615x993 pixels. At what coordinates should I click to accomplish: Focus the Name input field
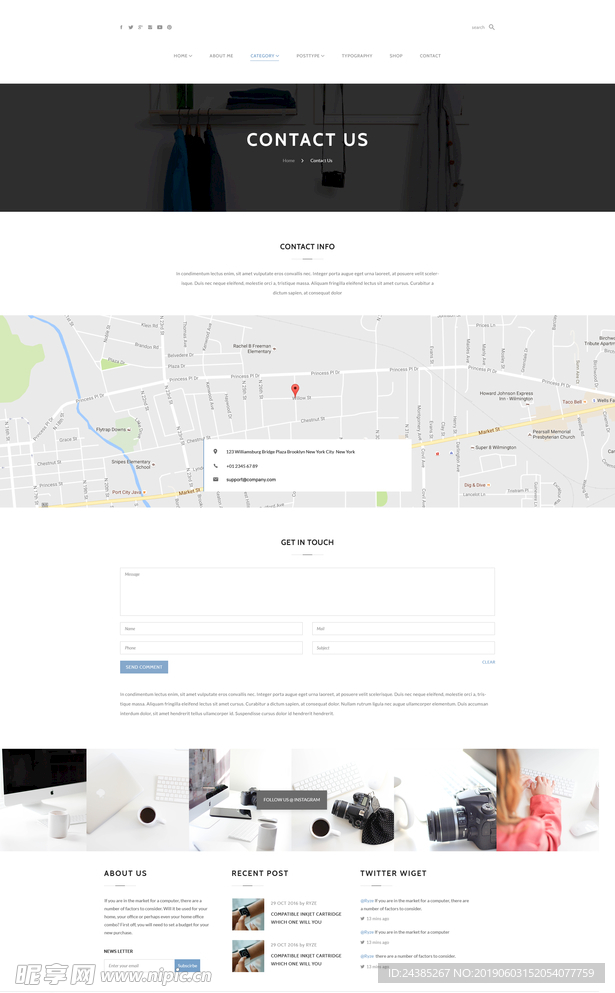coord(211,629)
